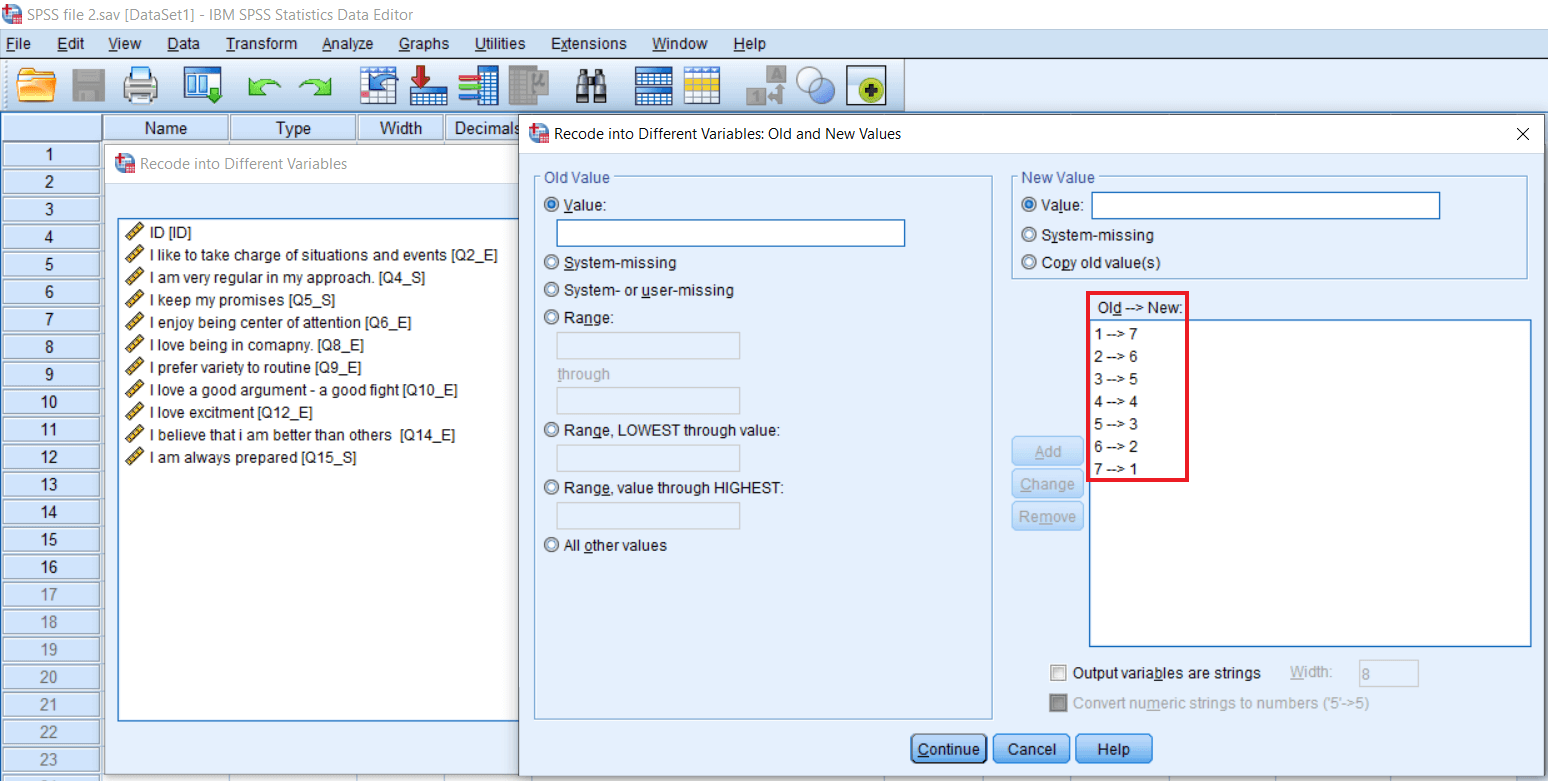The height and width of the screenshot is (781, 1548).
Task: Click the Find toolbar binoculars icon
Action: coord(591,86)
